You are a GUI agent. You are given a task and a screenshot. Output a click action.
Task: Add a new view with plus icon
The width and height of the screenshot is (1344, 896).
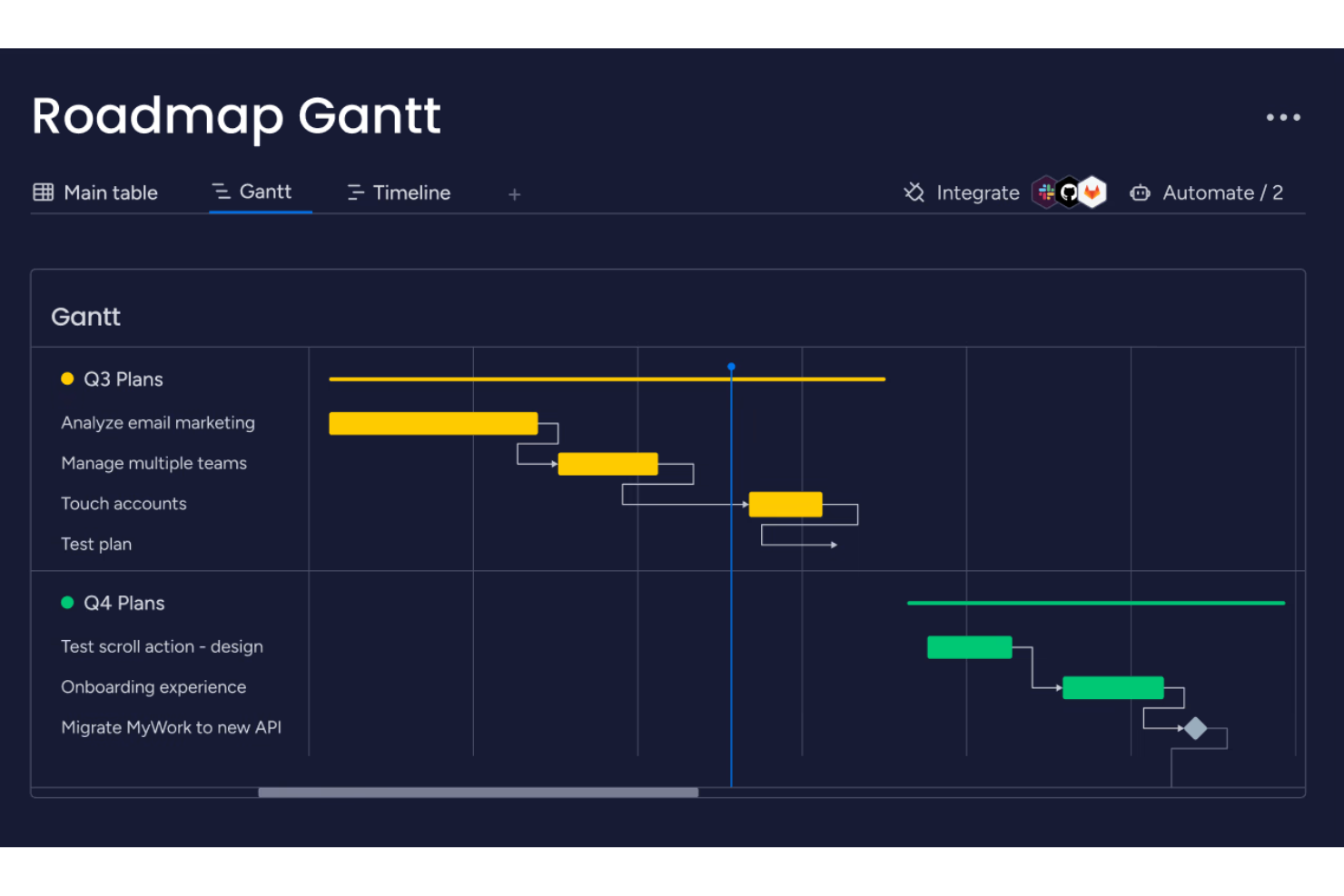tap(514, 194)
